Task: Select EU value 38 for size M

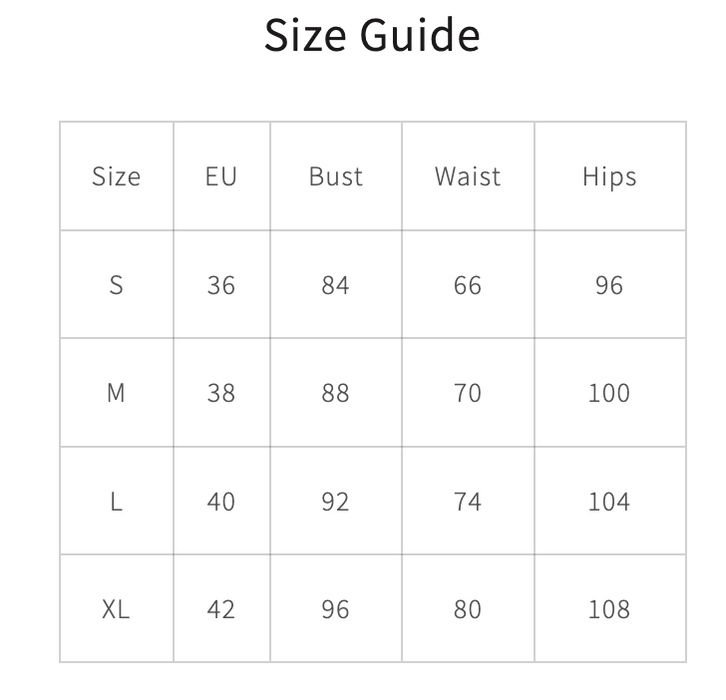Action: (x=221, y=393)
